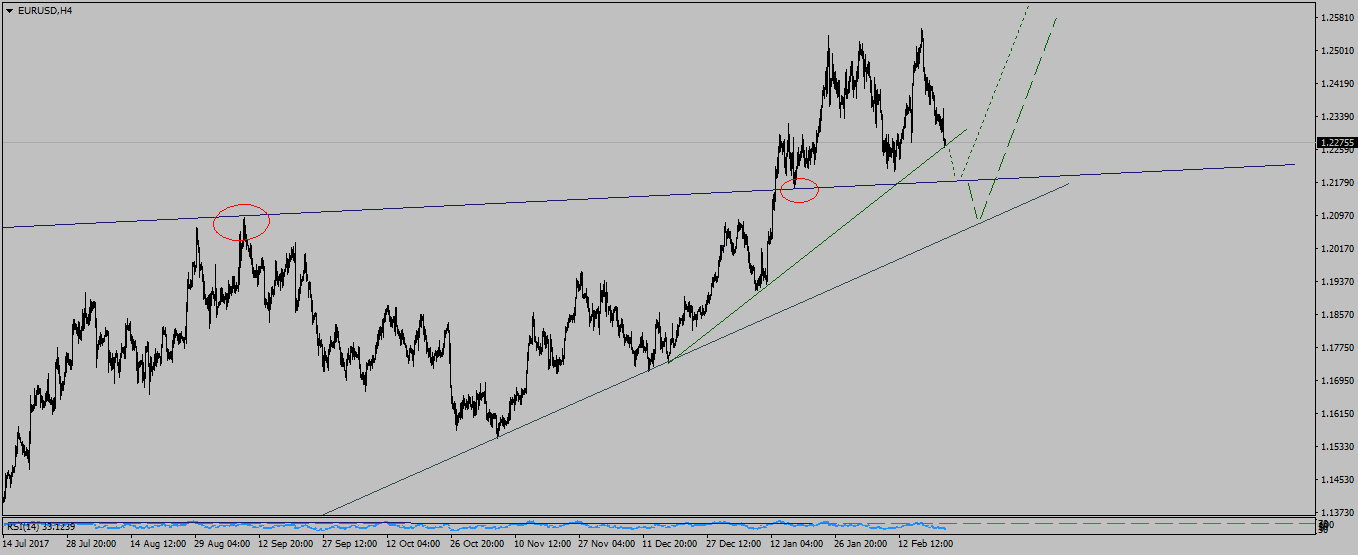This screenshot has width=1358, height=555.
Task: Click the dropdown arrow beside EURUSD,H4
Action: coord(9,10)
